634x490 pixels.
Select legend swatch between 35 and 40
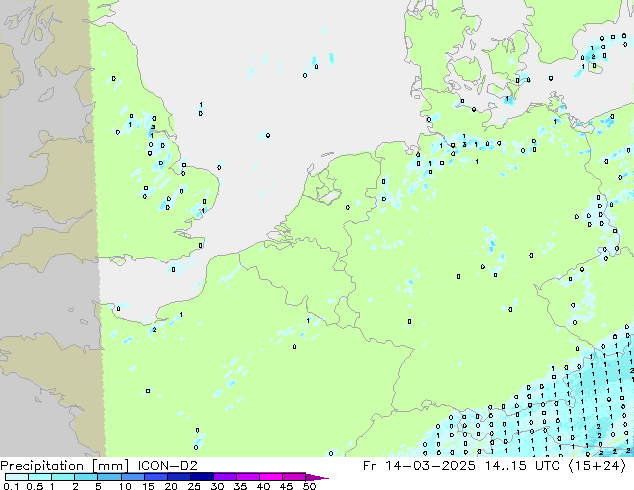click(247, 477)
